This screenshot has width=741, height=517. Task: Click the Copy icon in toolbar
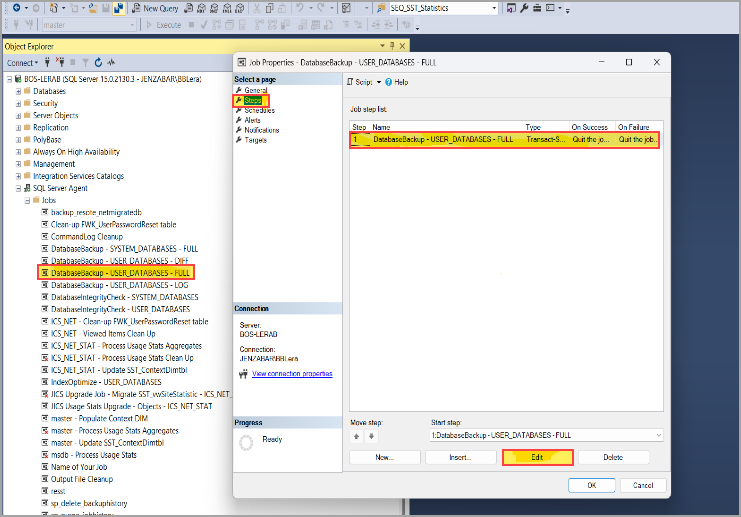(x=270, y=8)
